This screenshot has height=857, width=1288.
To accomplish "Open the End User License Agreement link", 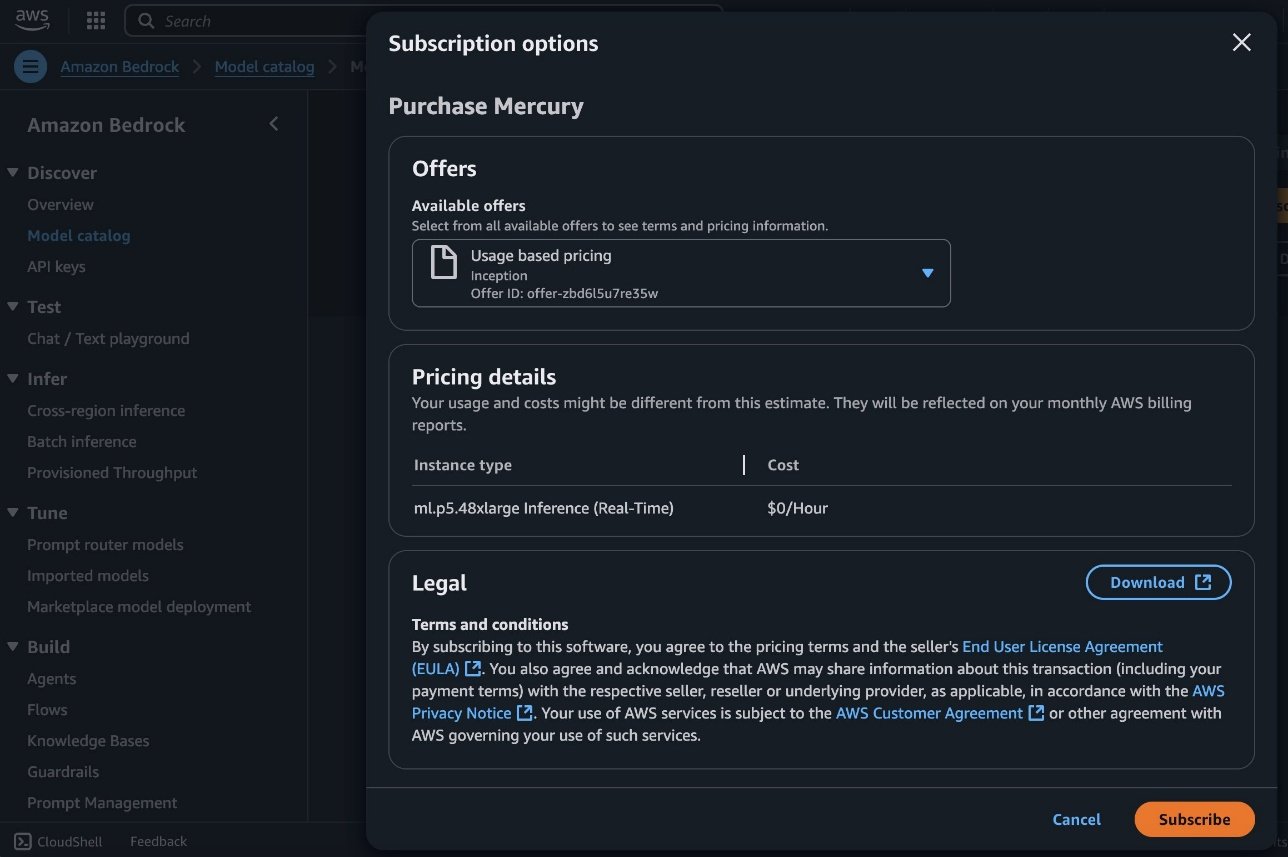I will tap(1062, 646).
